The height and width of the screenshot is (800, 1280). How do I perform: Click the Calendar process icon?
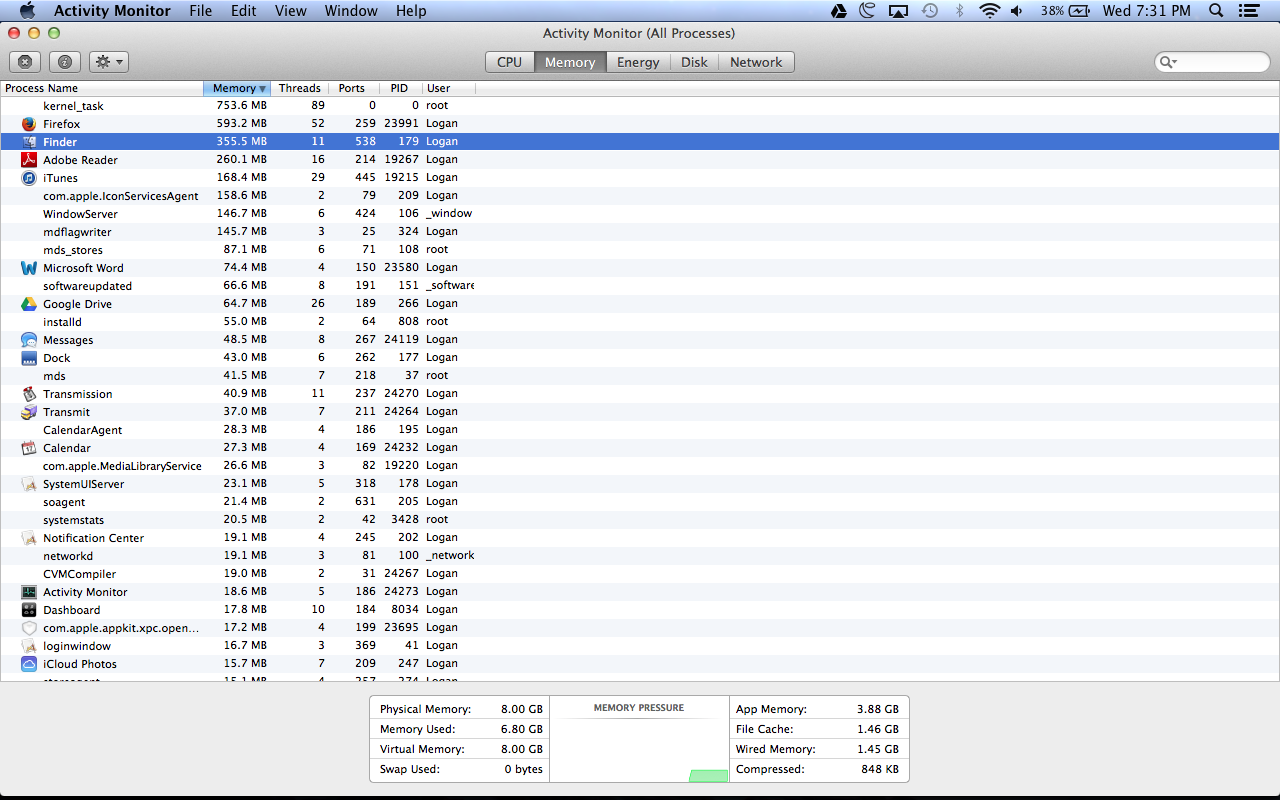(x=29, y=448)
